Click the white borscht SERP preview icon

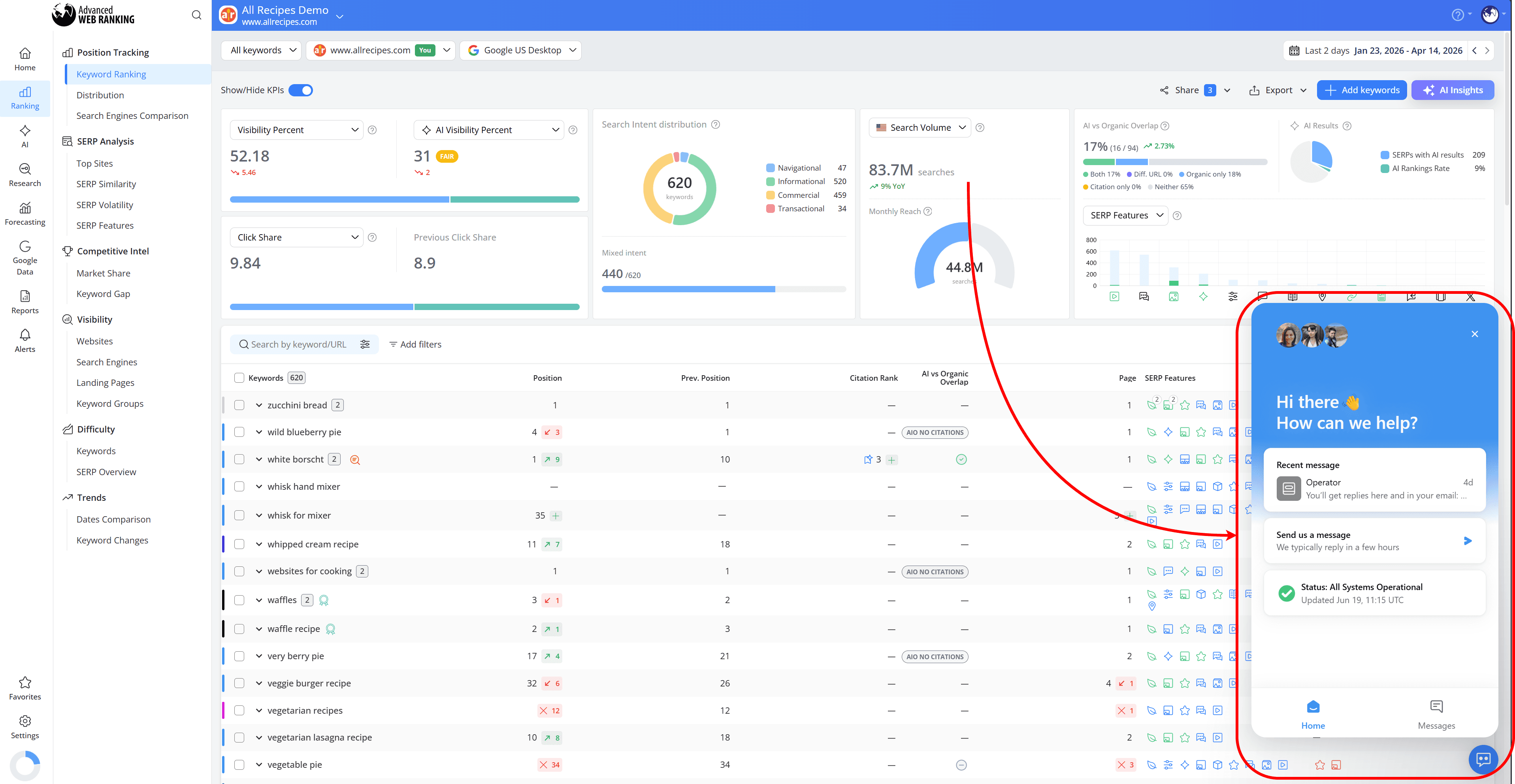354,460
